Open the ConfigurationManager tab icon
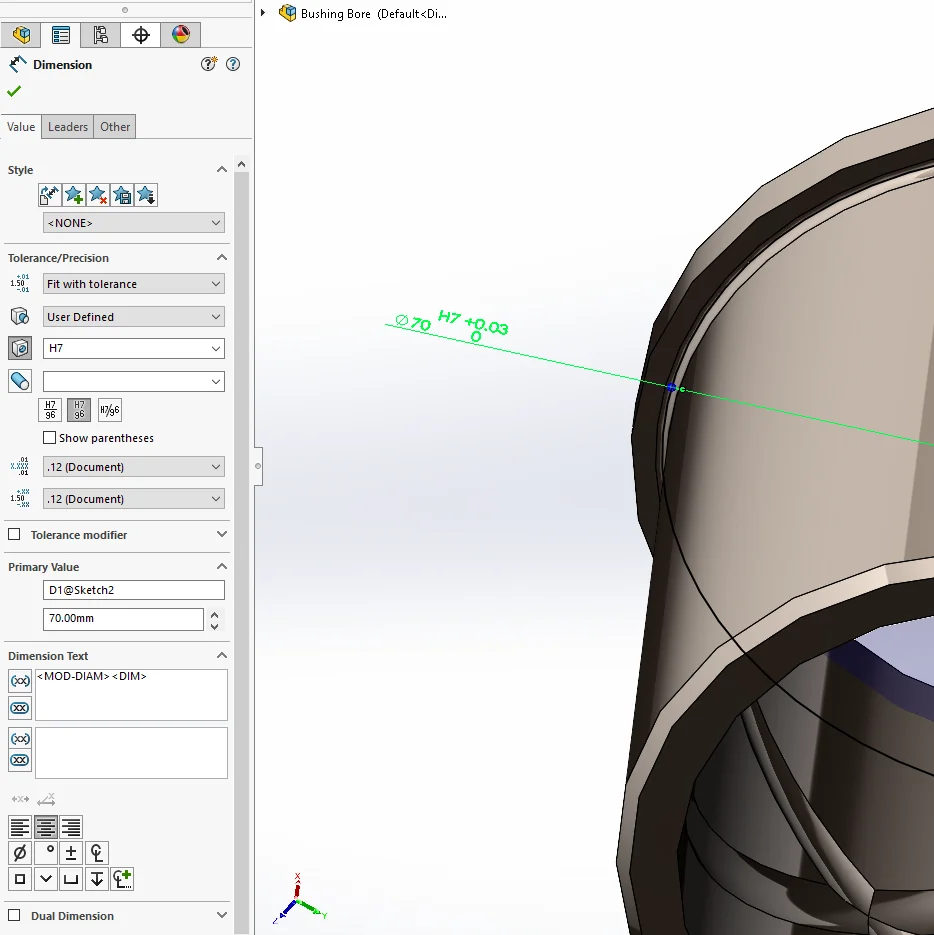 click(x=101, y=35)
